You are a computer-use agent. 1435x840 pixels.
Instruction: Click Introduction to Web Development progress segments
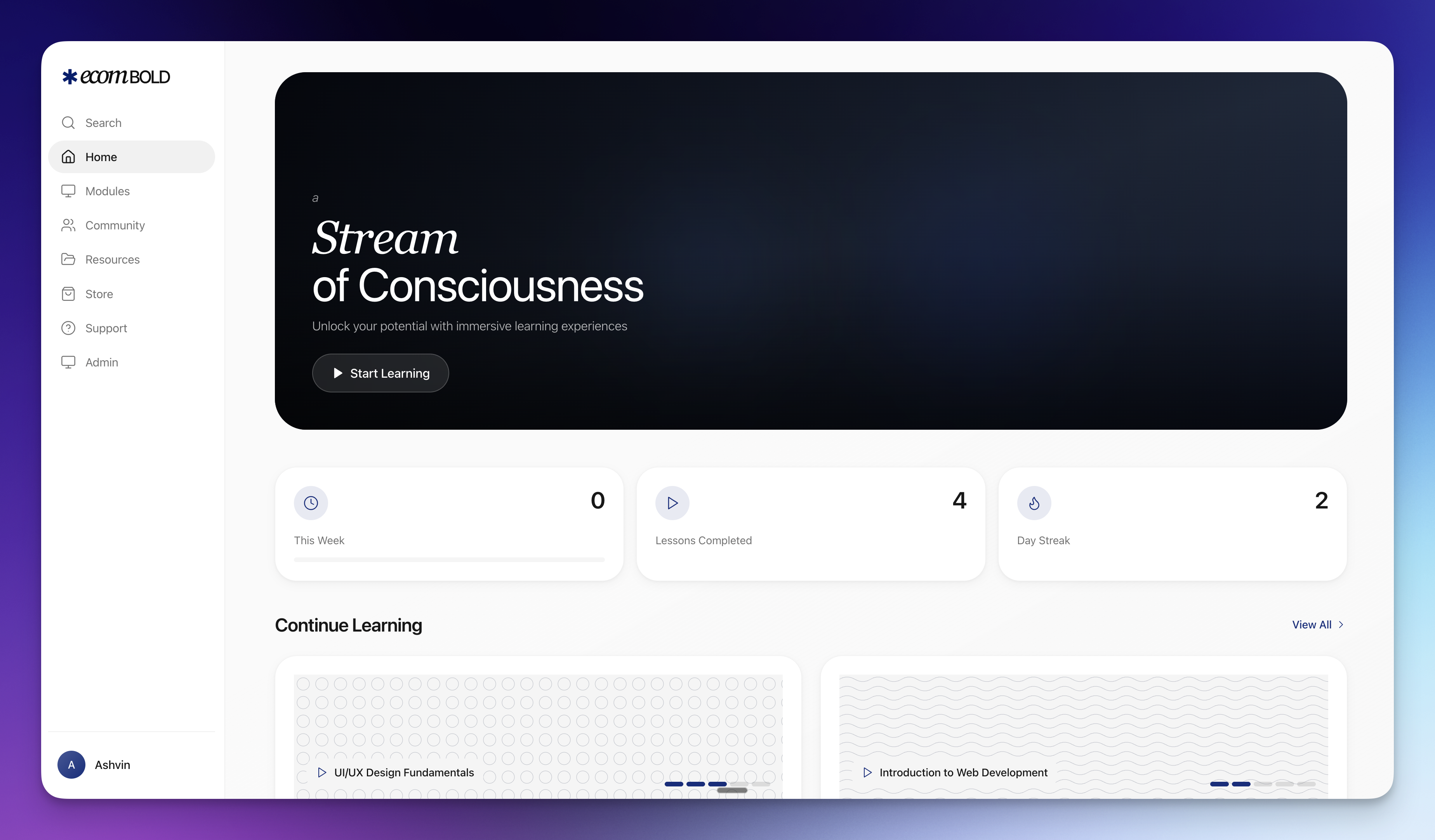(x=1263, y=784)
